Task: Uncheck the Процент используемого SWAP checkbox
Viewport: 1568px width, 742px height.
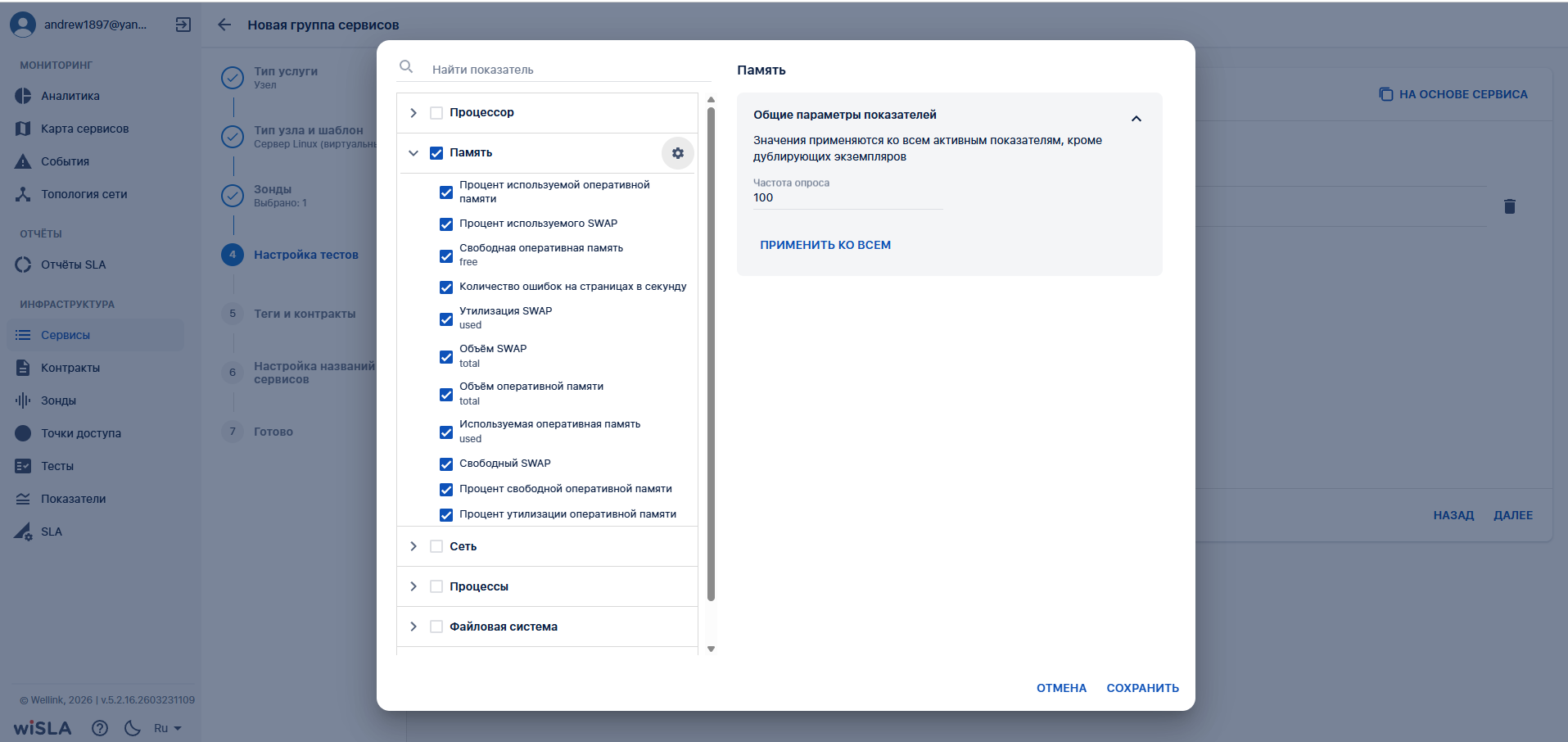Action: pyautogui.click(x=446, y=224)
